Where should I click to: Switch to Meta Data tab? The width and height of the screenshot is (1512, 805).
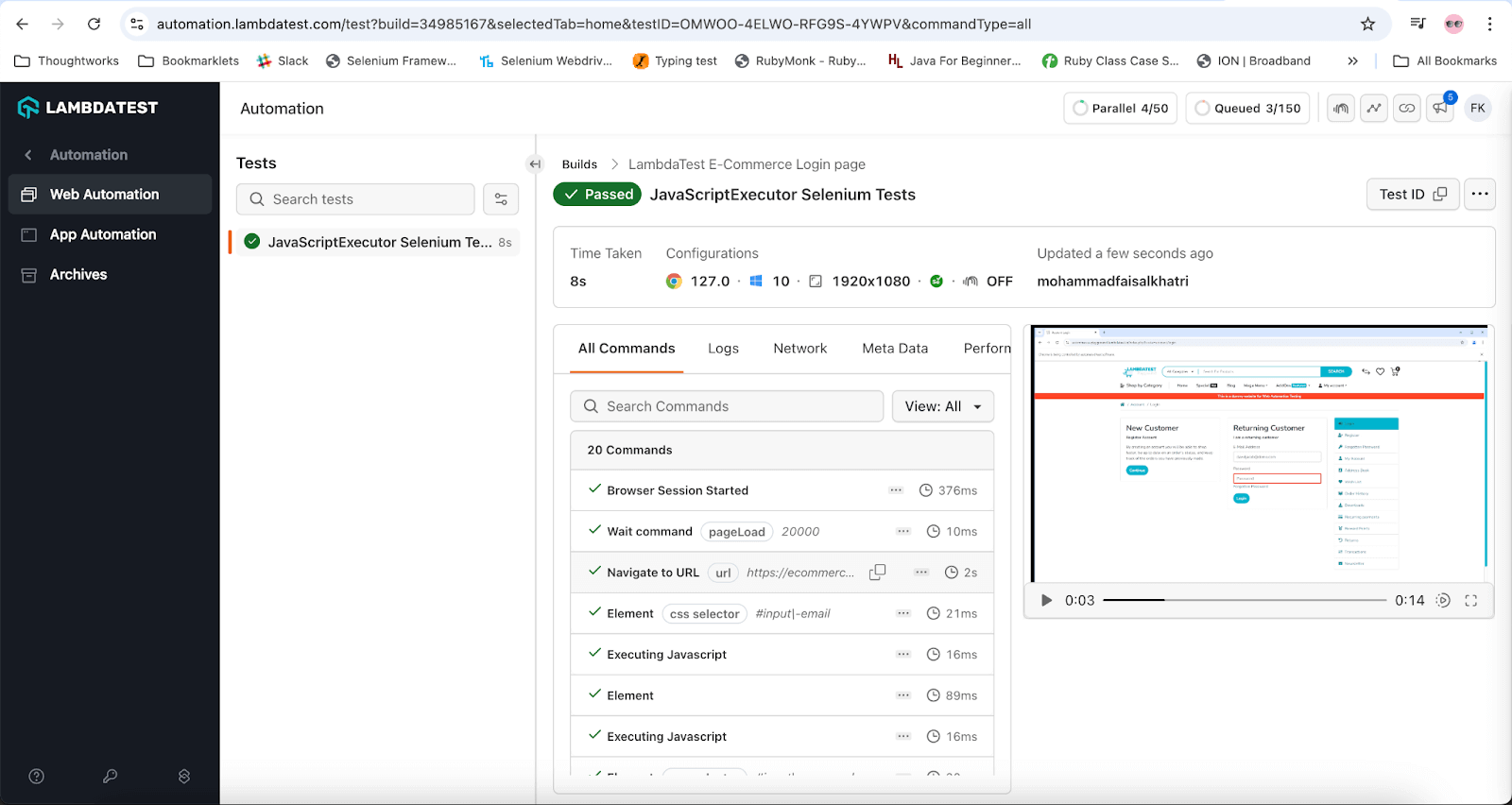(895, 349)
